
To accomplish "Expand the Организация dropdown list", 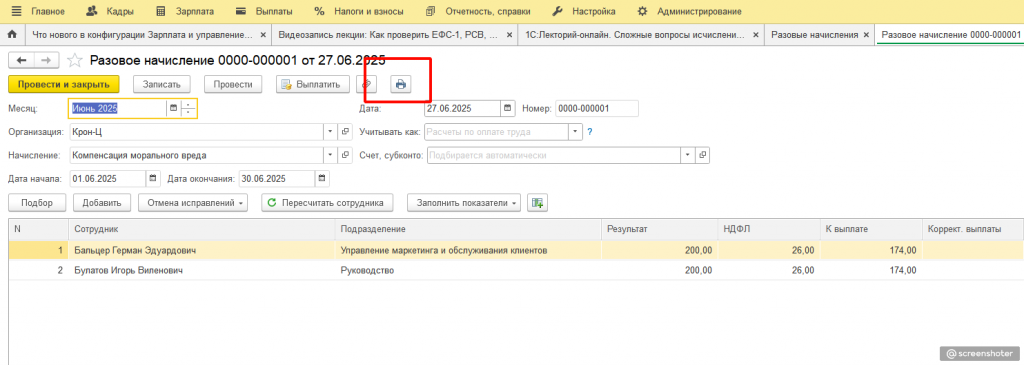I will tap(330, 132).
